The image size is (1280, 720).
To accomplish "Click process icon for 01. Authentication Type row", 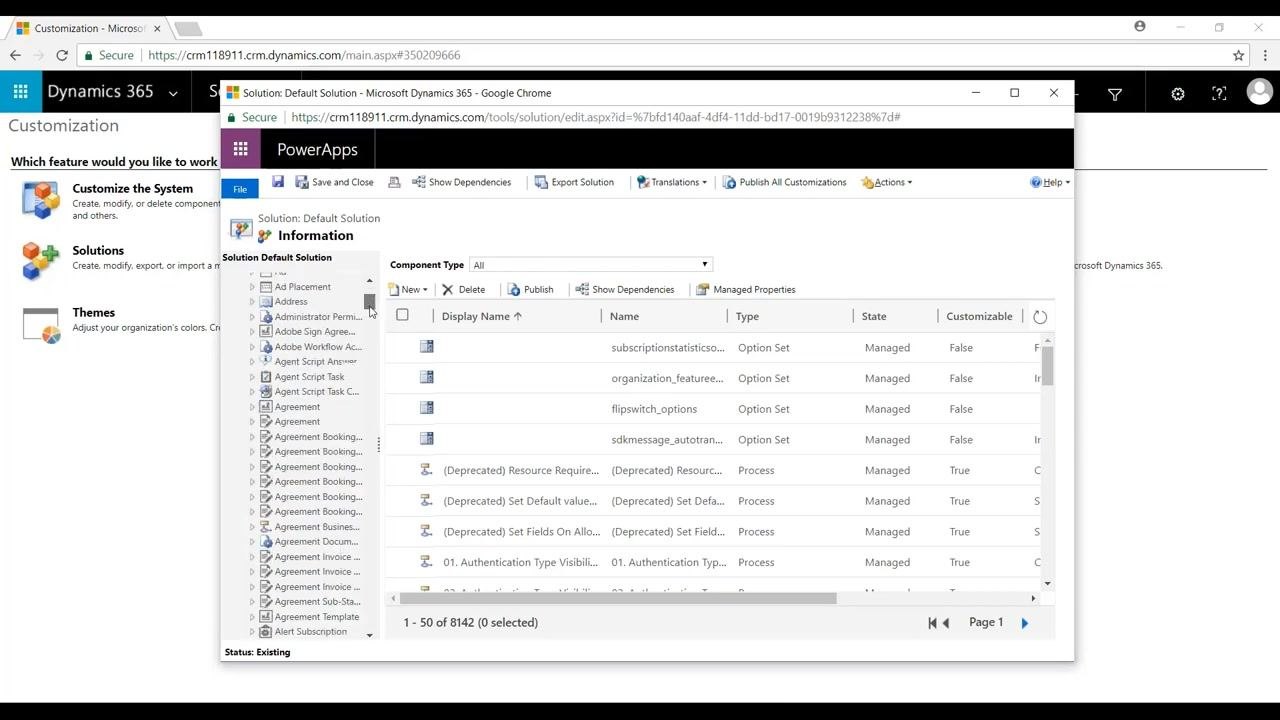I will point(426,562).
